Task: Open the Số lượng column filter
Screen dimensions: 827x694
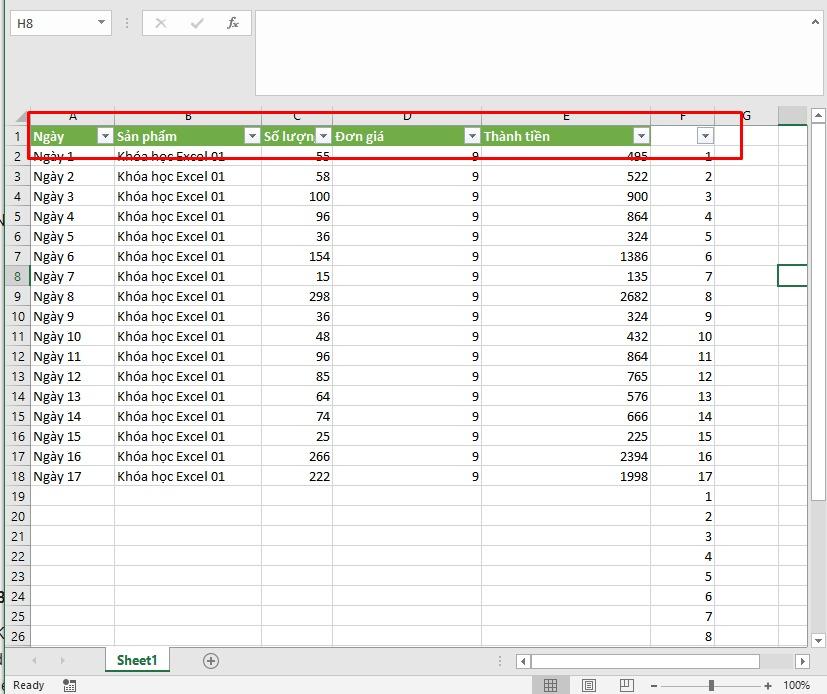Action: (x=322, y=135)
